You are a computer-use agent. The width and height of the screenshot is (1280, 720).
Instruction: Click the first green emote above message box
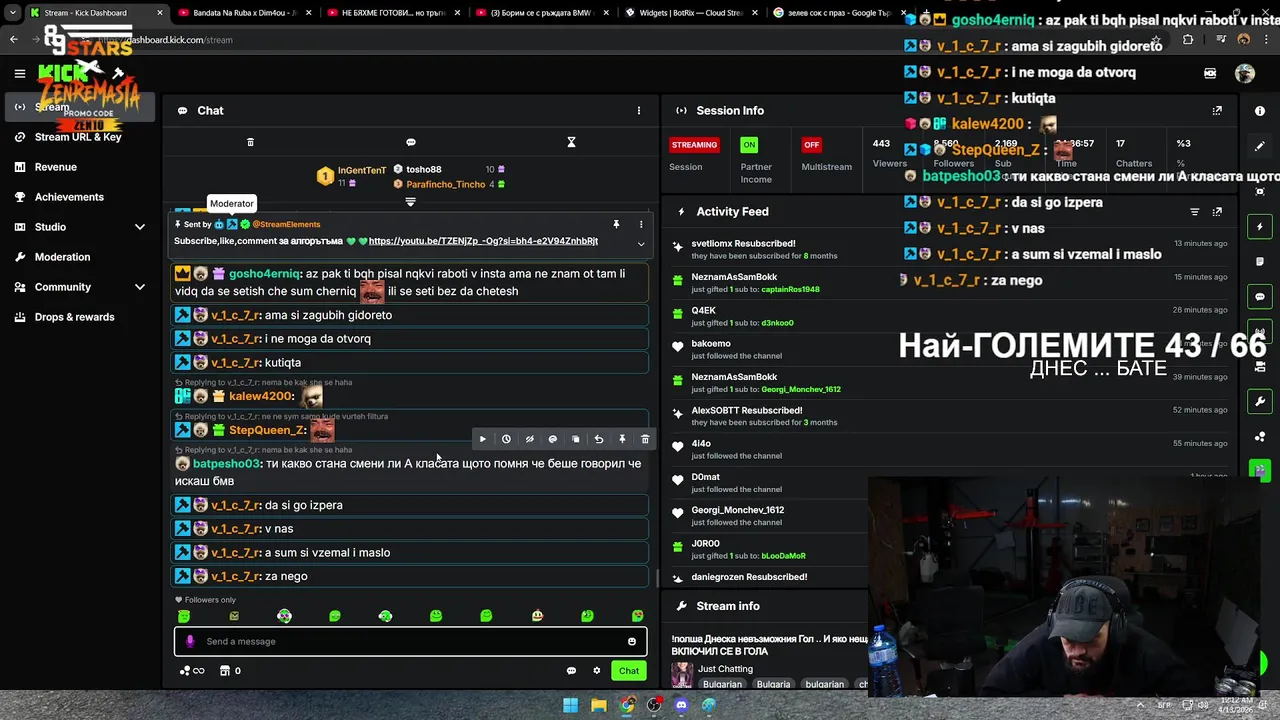pos(184,616)
